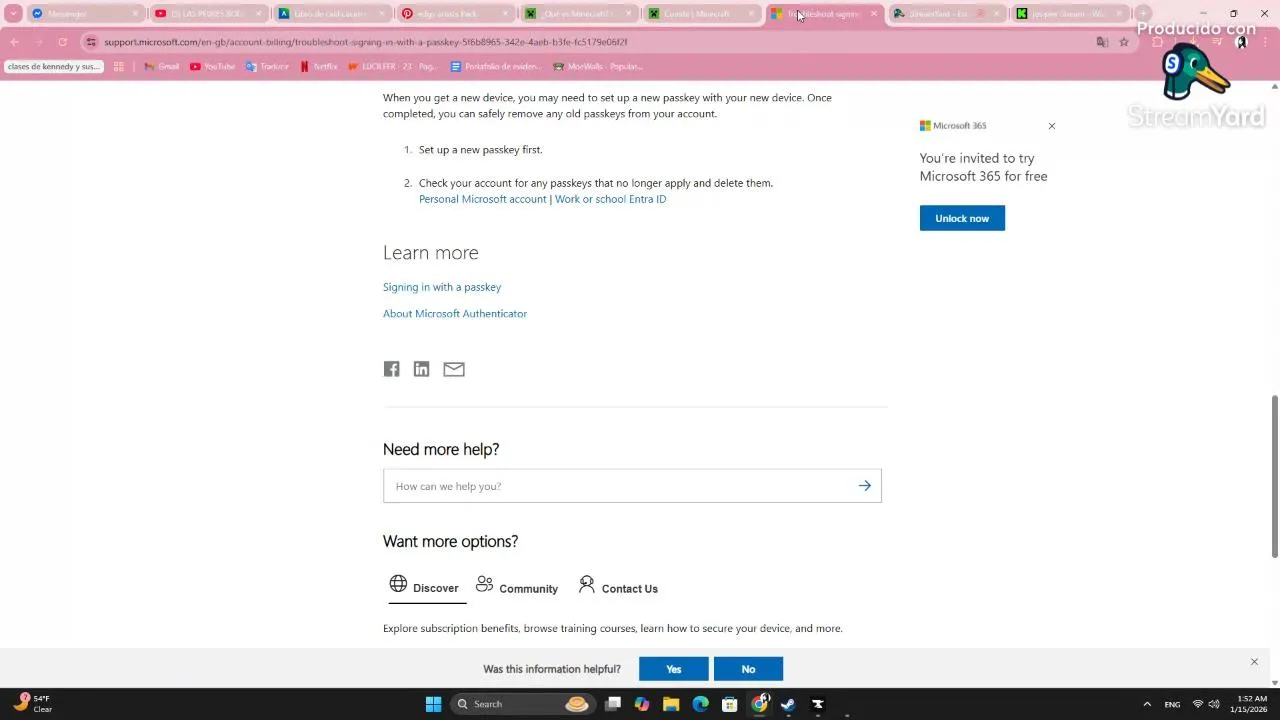Viewport: 1280px width, 720px height.
Task: Open the apps grid in bookmarks bar
Action: [119, 67]
